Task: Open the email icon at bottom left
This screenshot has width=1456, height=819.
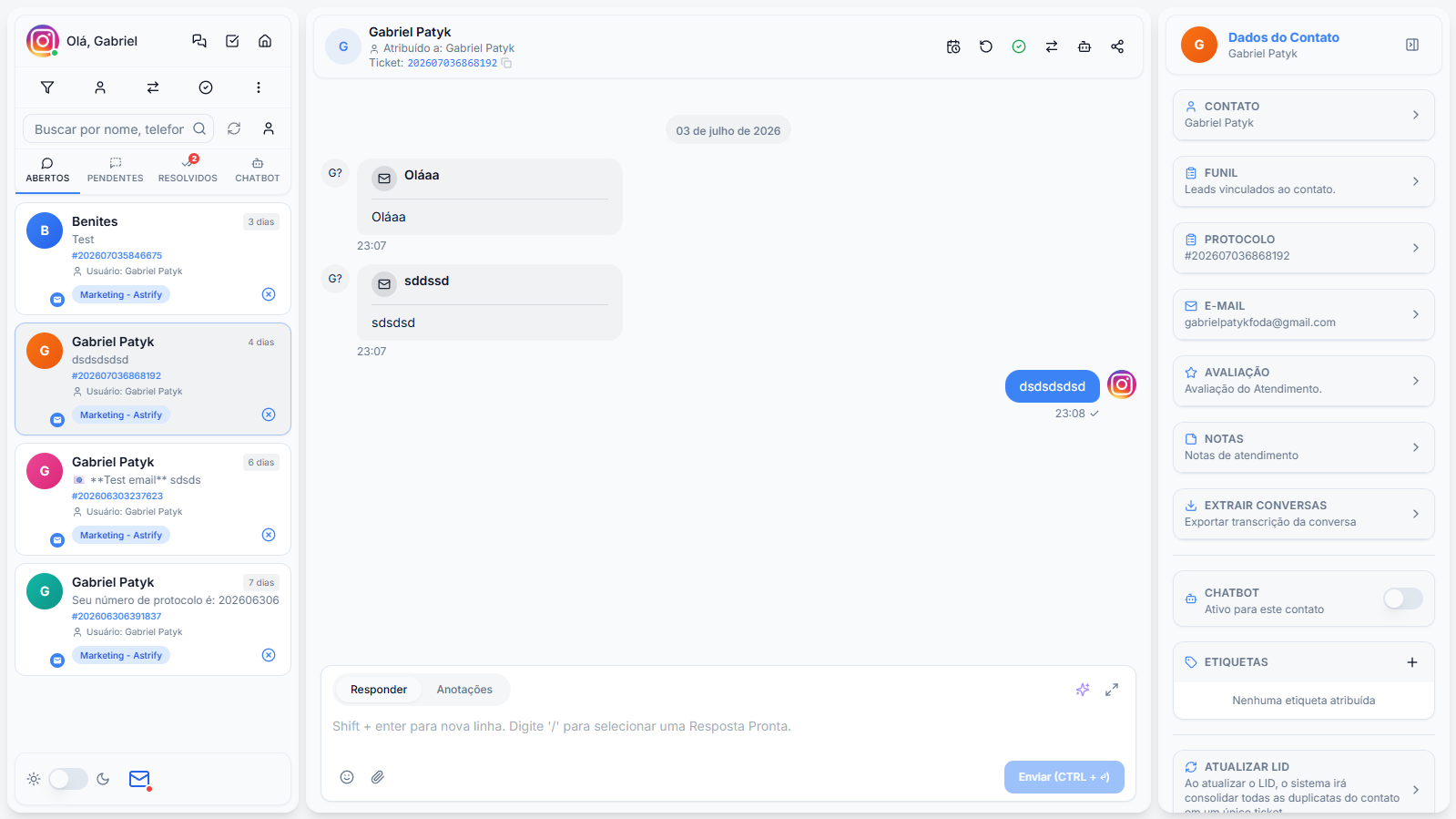Action: click(x=139, y=779)
